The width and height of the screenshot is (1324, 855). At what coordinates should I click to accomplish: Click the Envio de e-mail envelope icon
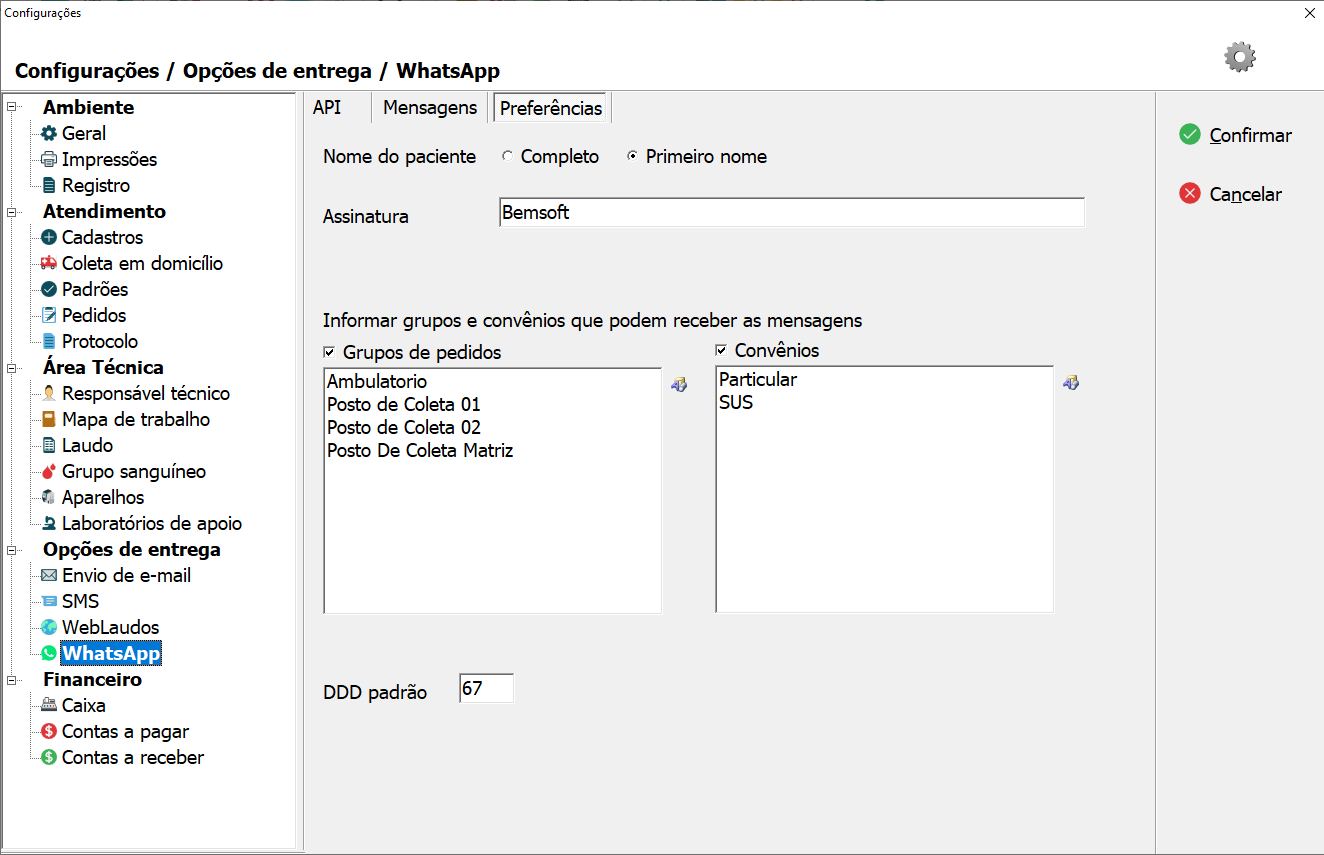49,575
